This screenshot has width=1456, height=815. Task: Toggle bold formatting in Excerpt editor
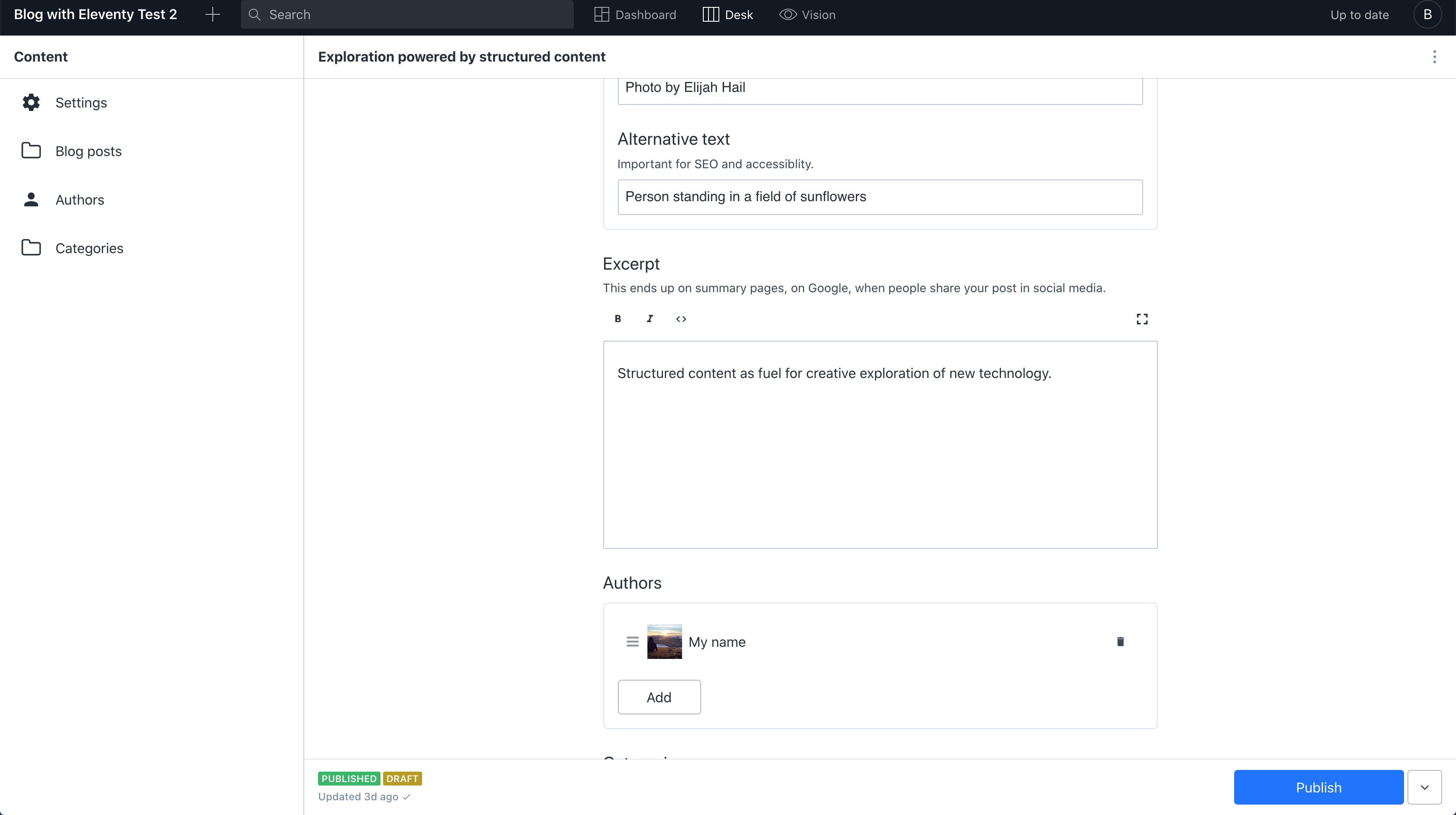(x=618, y=319)
